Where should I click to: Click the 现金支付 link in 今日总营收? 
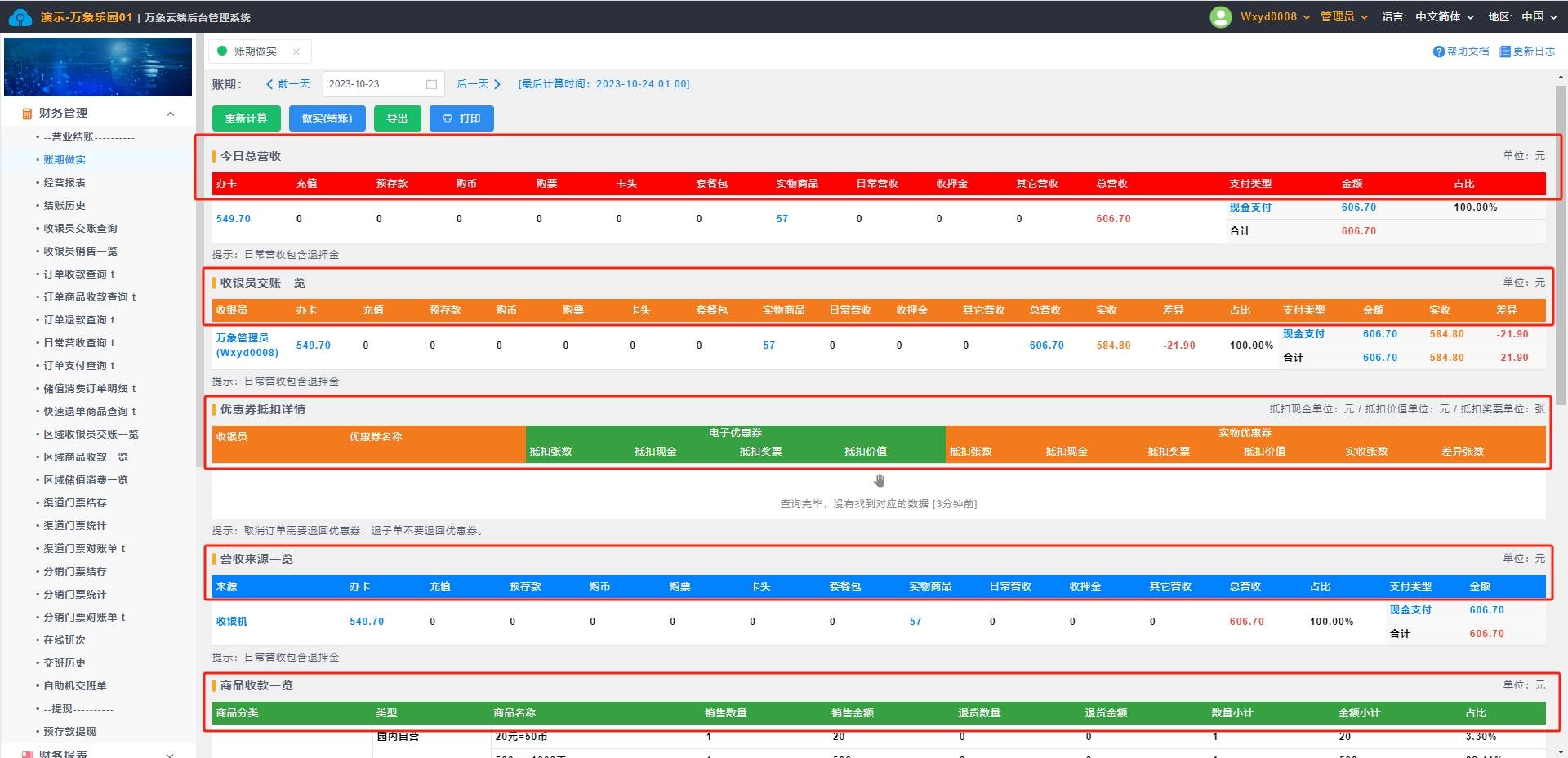point(1249,207)
